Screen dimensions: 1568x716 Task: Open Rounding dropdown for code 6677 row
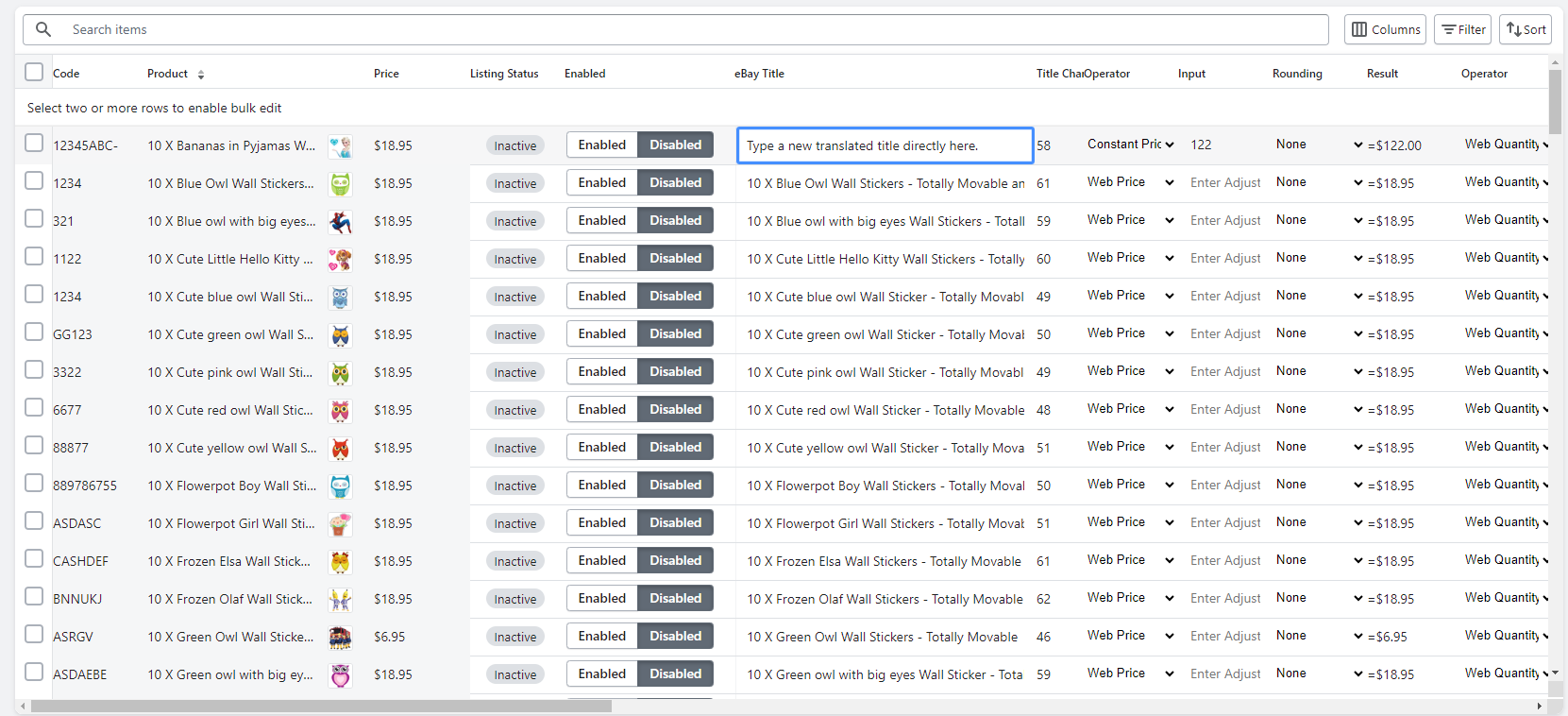click(1319, 408)
